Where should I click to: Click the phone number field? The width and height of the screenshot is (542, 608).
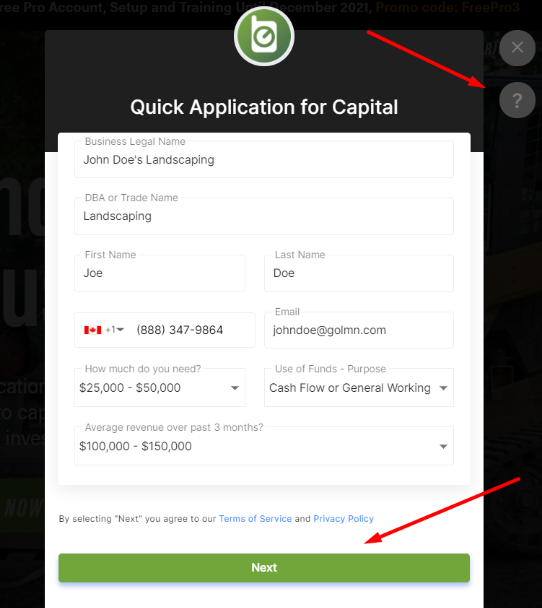pos(190,330)
